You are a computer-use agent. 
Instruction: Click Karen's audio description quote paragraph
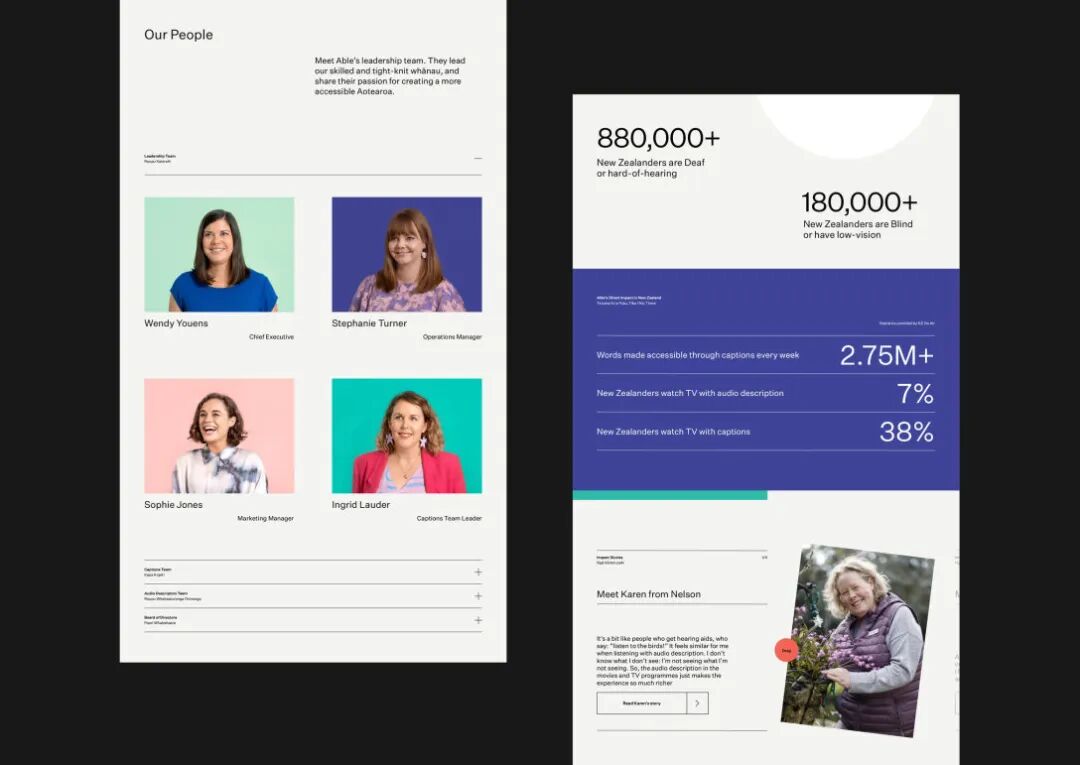(x=663, y=661)
